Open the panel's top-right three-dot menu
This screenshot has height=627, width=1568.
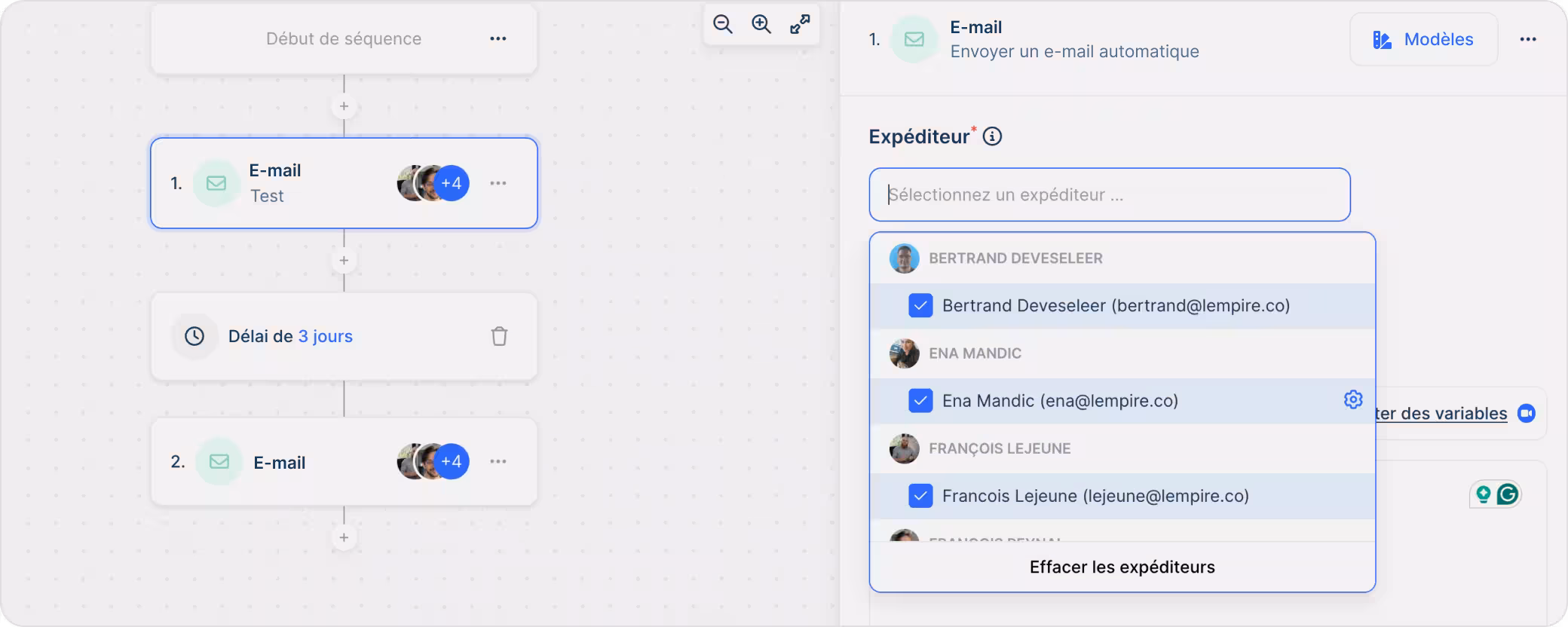point(1528,39)
